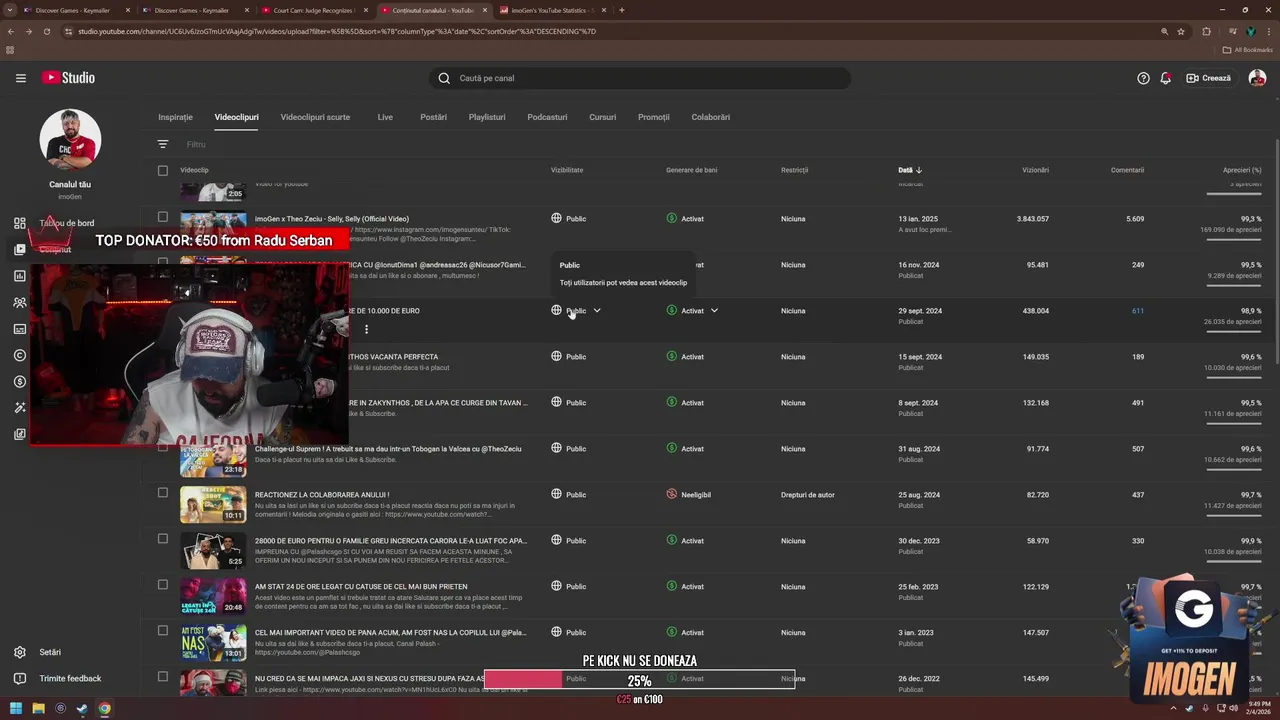Open the Chrome tab search dropdown

10,10
